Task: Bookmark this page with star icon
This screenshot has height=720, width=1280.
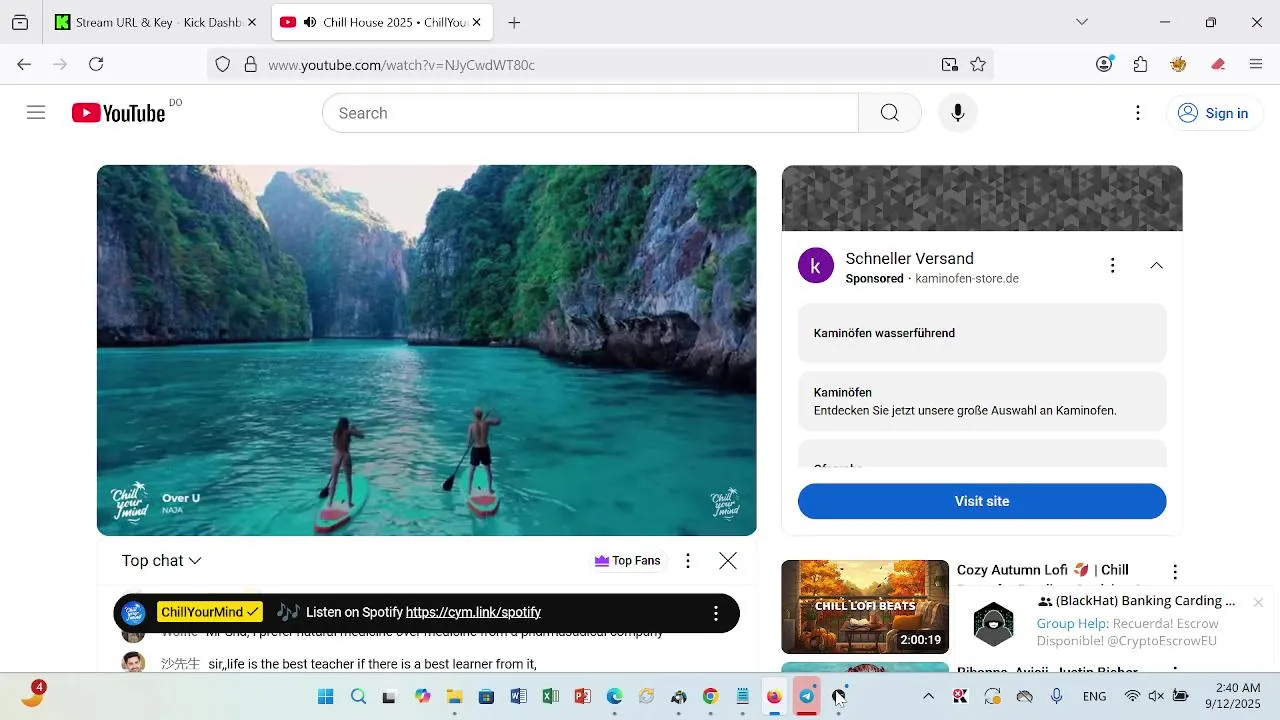Action: 978,64
